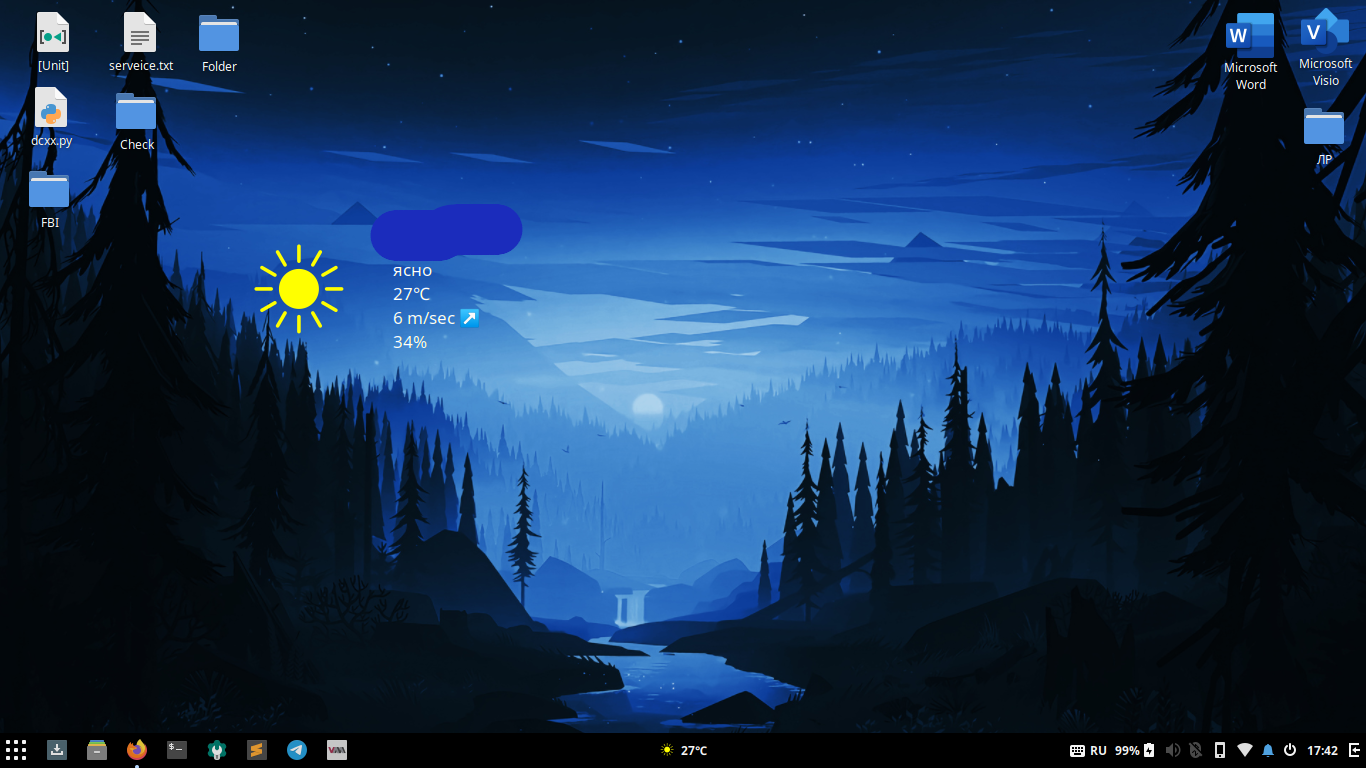Screen dimensions: 1366x768
Task: Click the 27°C reading in the desktop widget
Action: (411, 294)
